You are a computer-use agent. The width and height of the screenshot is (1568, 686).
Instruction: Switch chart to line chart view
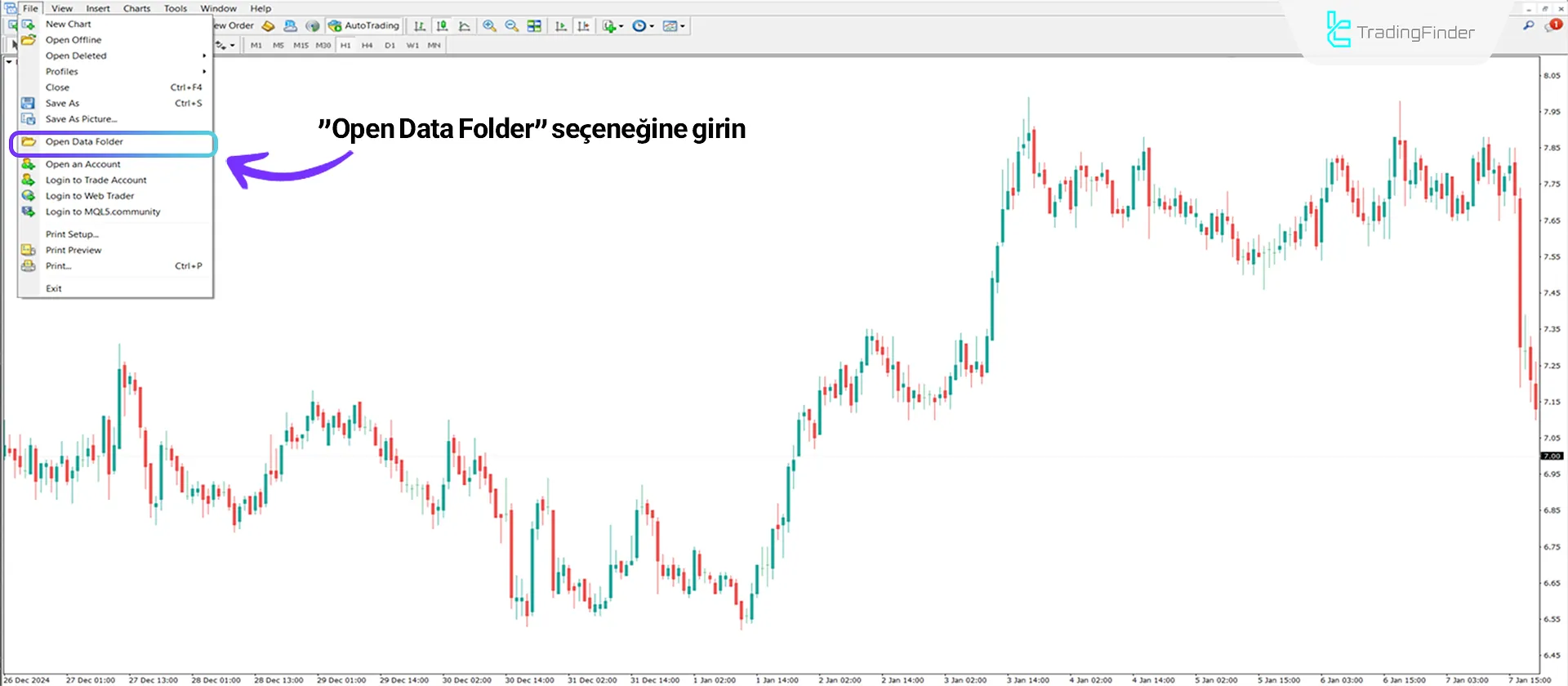point(465,26)
